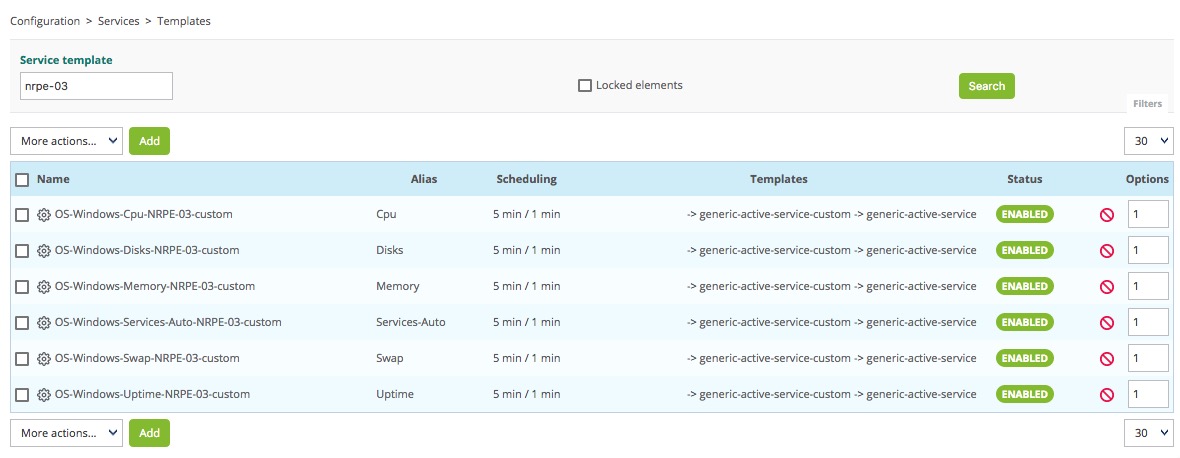This screenshot has width=1180, height=458.
Task: Click the Service template search field
Action: pyautogui.click(x=96, y=86)
